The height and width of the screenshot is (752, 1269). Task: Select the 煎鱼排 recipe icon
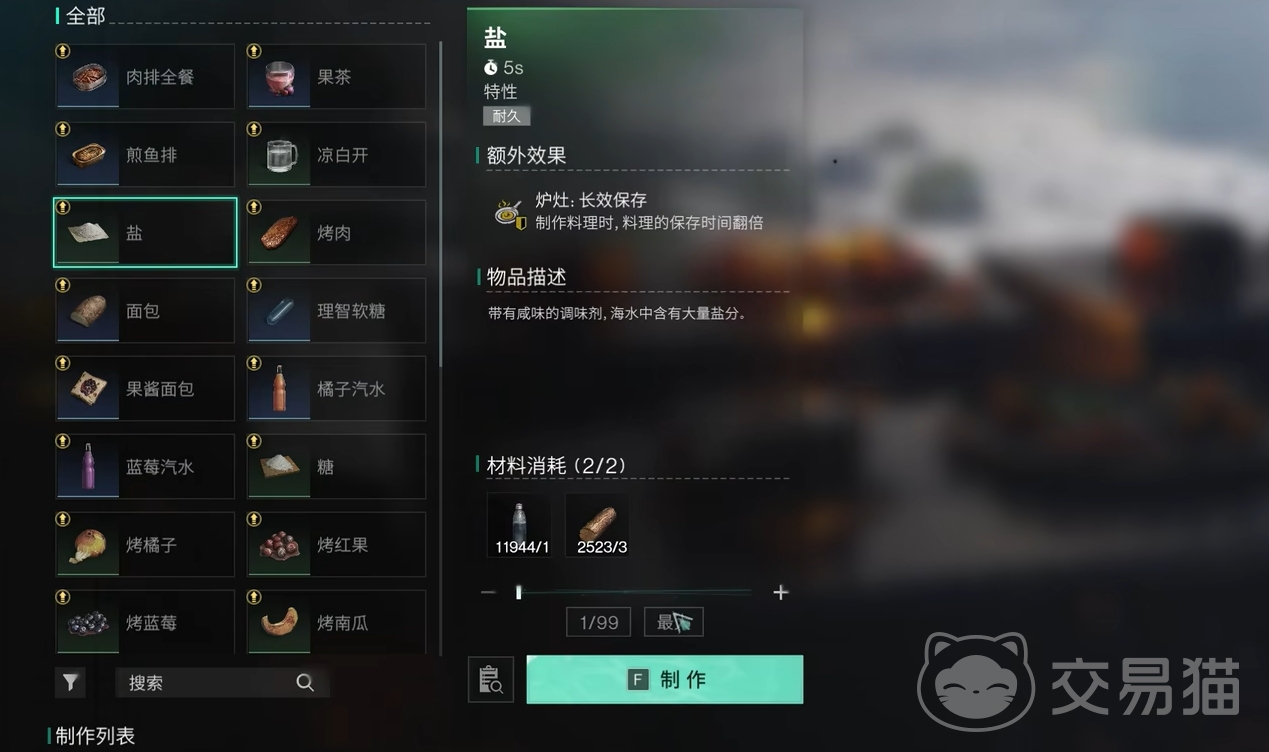(89, 156)
